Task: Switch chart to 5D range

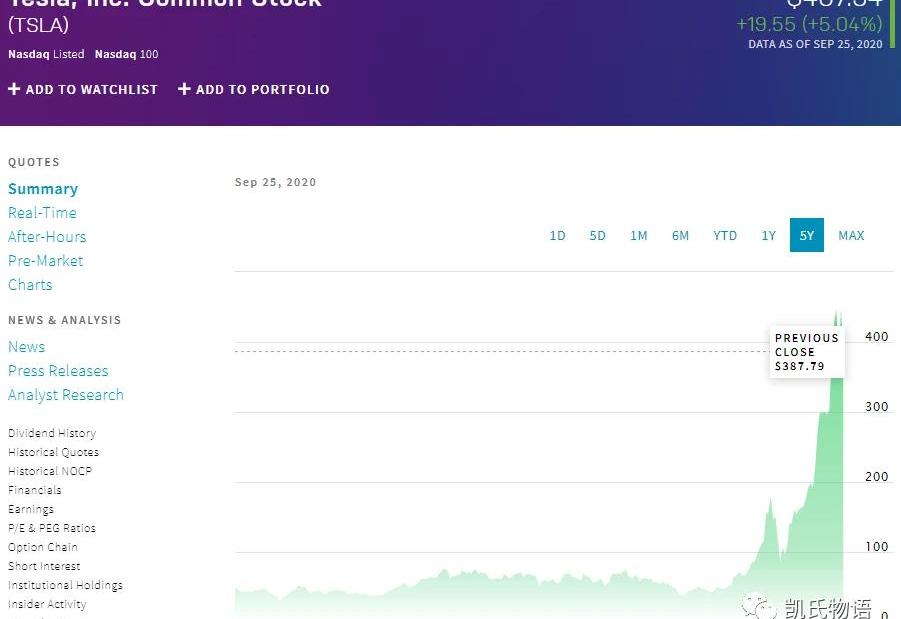Action: click(x=597, y=236)
